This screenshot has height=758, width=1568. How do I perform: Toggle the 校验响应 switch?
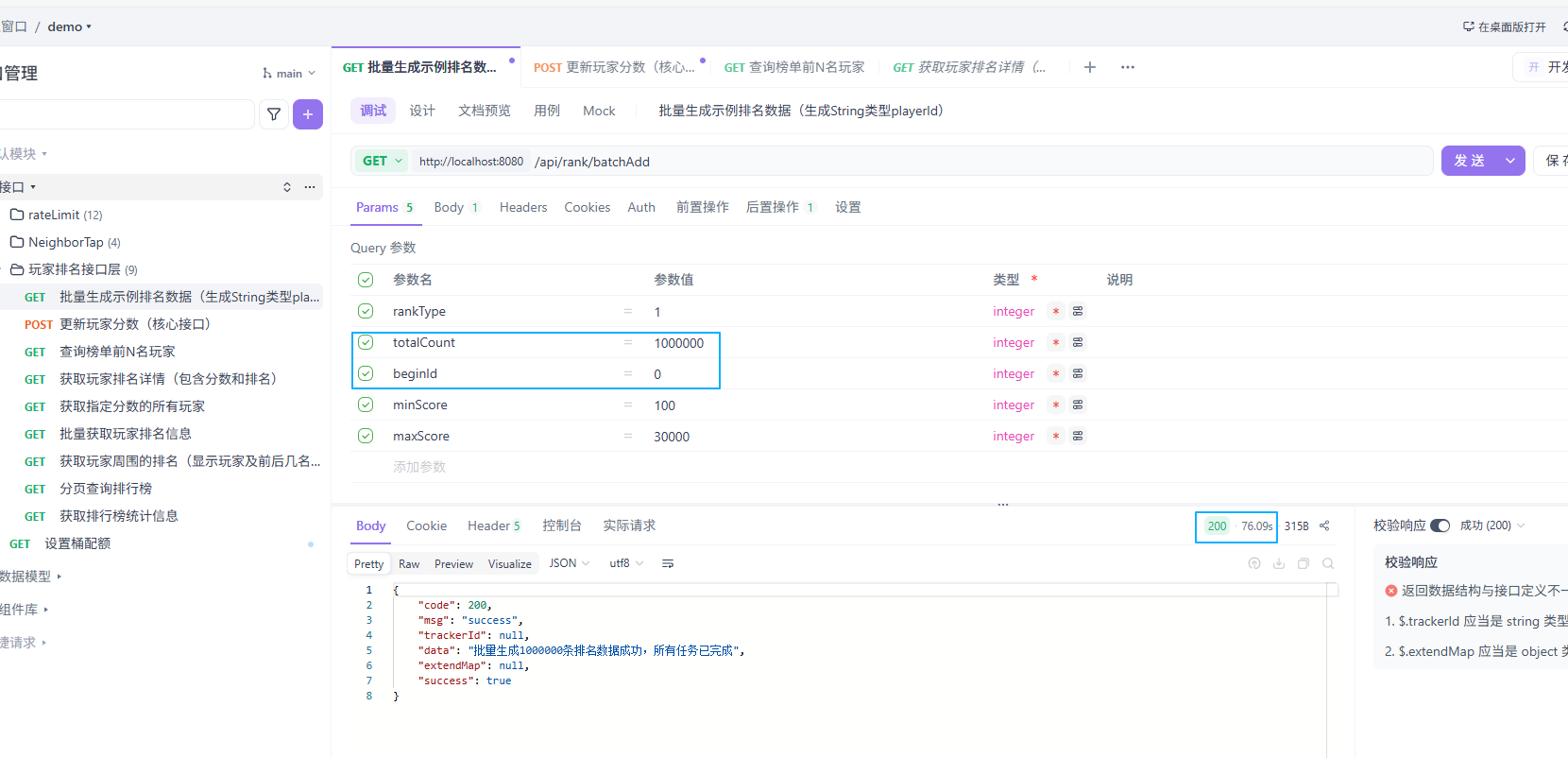pyautogui.click(x=1440, y=525)
